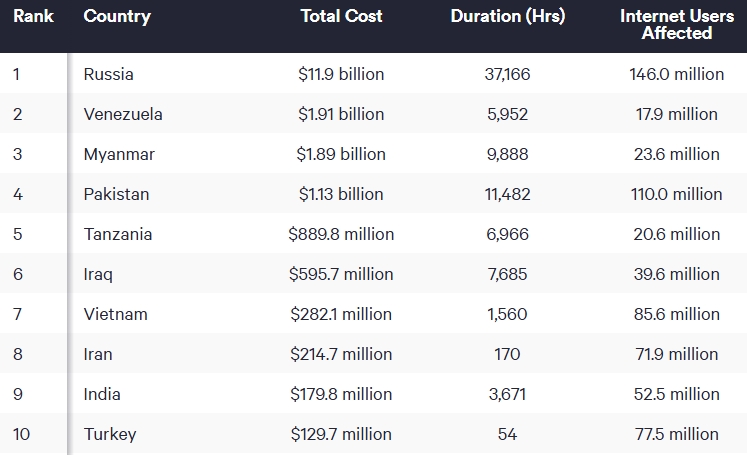Select the Vietnam country cell

coord(115,314)
